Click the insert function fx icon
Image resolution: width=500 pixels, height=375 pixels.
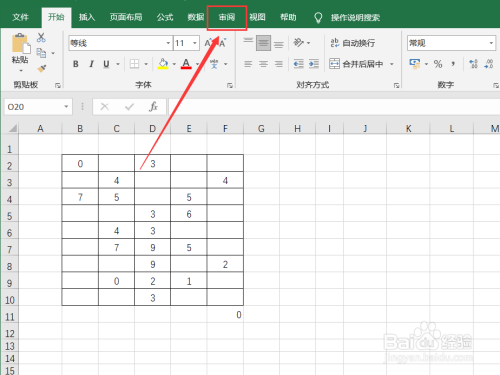coord(153,107)
